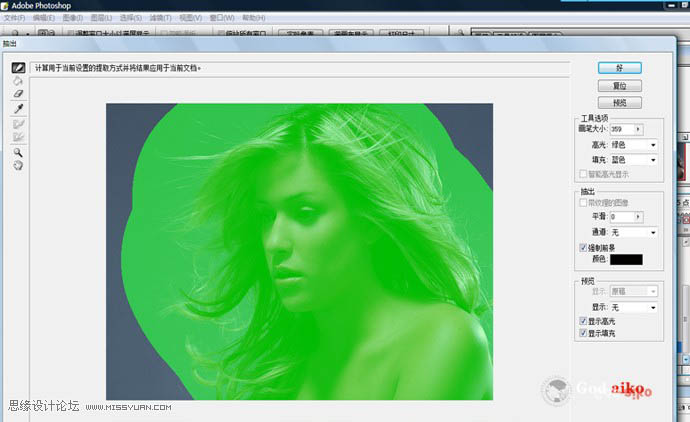The image size is (690, 422).
Task: Click the 预览 preview button
Action: [x=619, y=102]
